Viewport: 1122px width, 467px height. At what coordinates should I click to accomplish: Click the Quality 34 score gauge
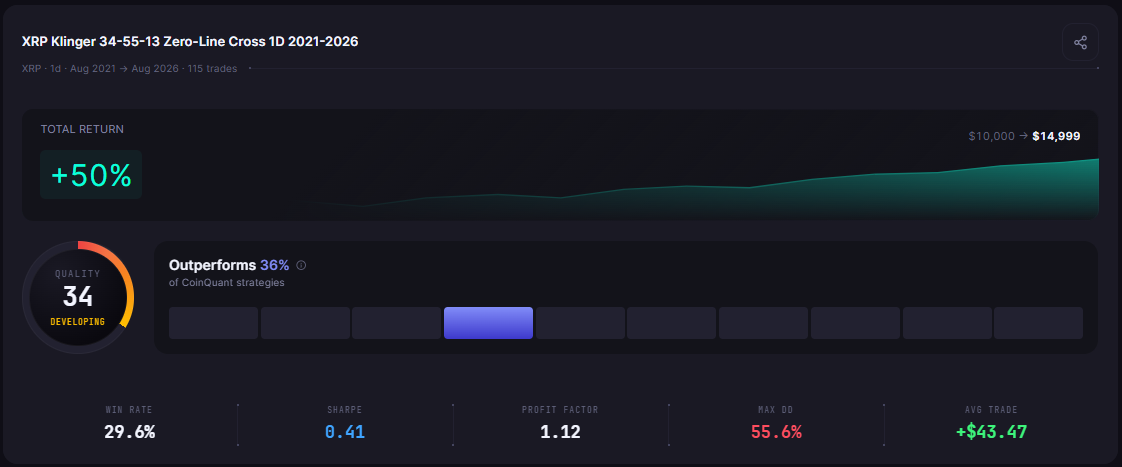78,297
